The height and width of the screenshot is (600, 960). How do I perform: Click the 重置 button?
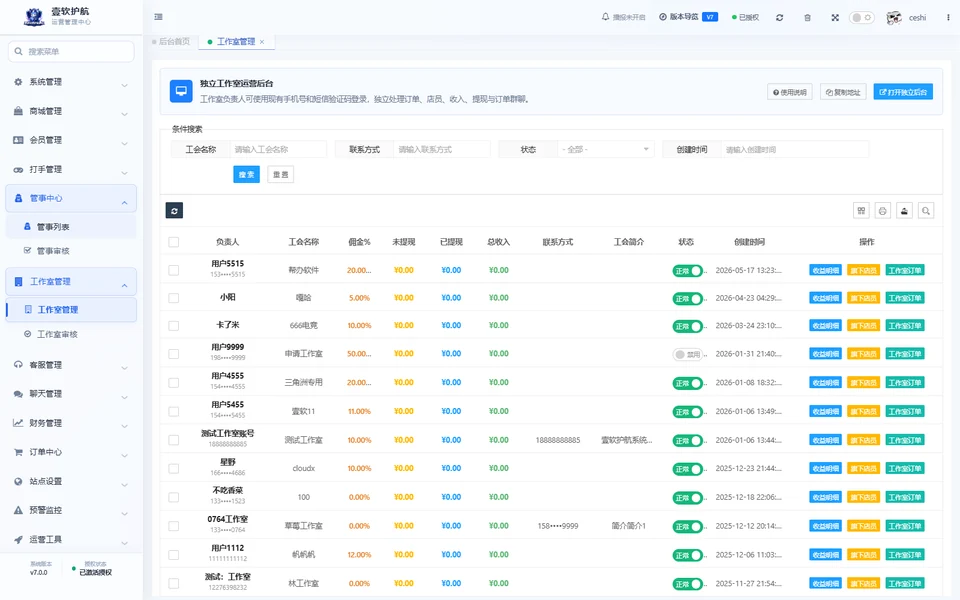pyautogui.click(x=280, y=174)
